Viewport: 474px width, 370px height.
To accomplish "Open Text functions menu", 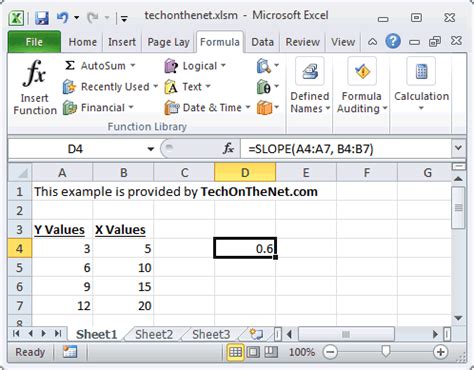I will point(188,87).
